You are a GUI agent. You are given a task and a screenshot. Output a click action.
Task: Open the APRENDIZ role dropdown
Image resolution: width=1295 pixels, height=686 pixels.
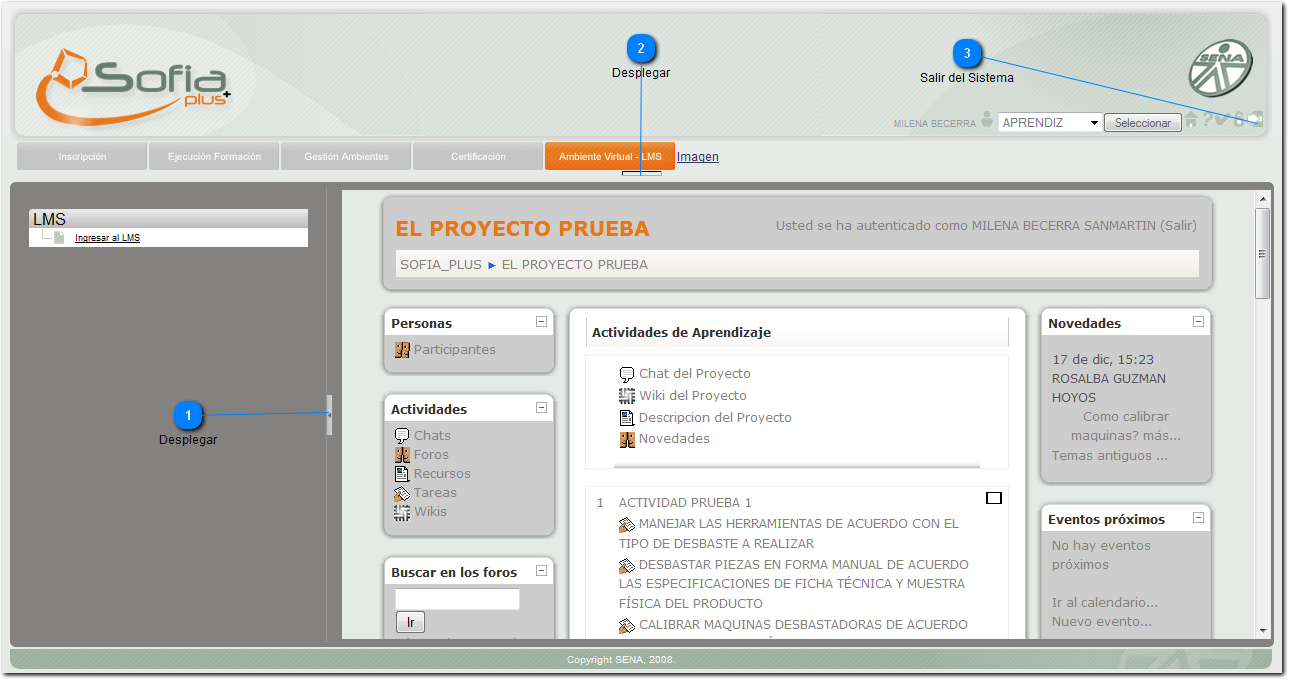(x=1050, y=123)
